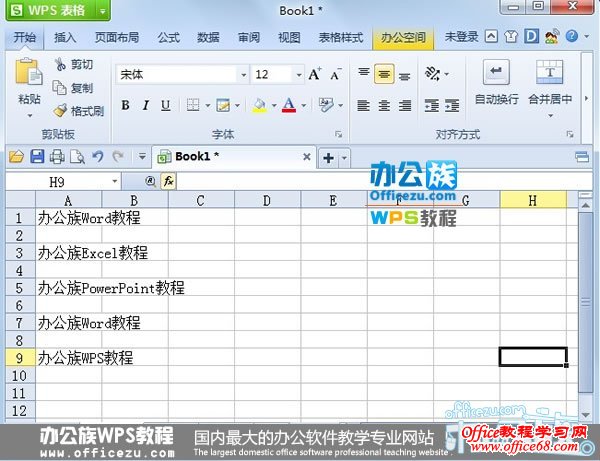The image size is (600, 461).
Task: Select column header H
Action: pyautogui.click(x=533, y=200)
